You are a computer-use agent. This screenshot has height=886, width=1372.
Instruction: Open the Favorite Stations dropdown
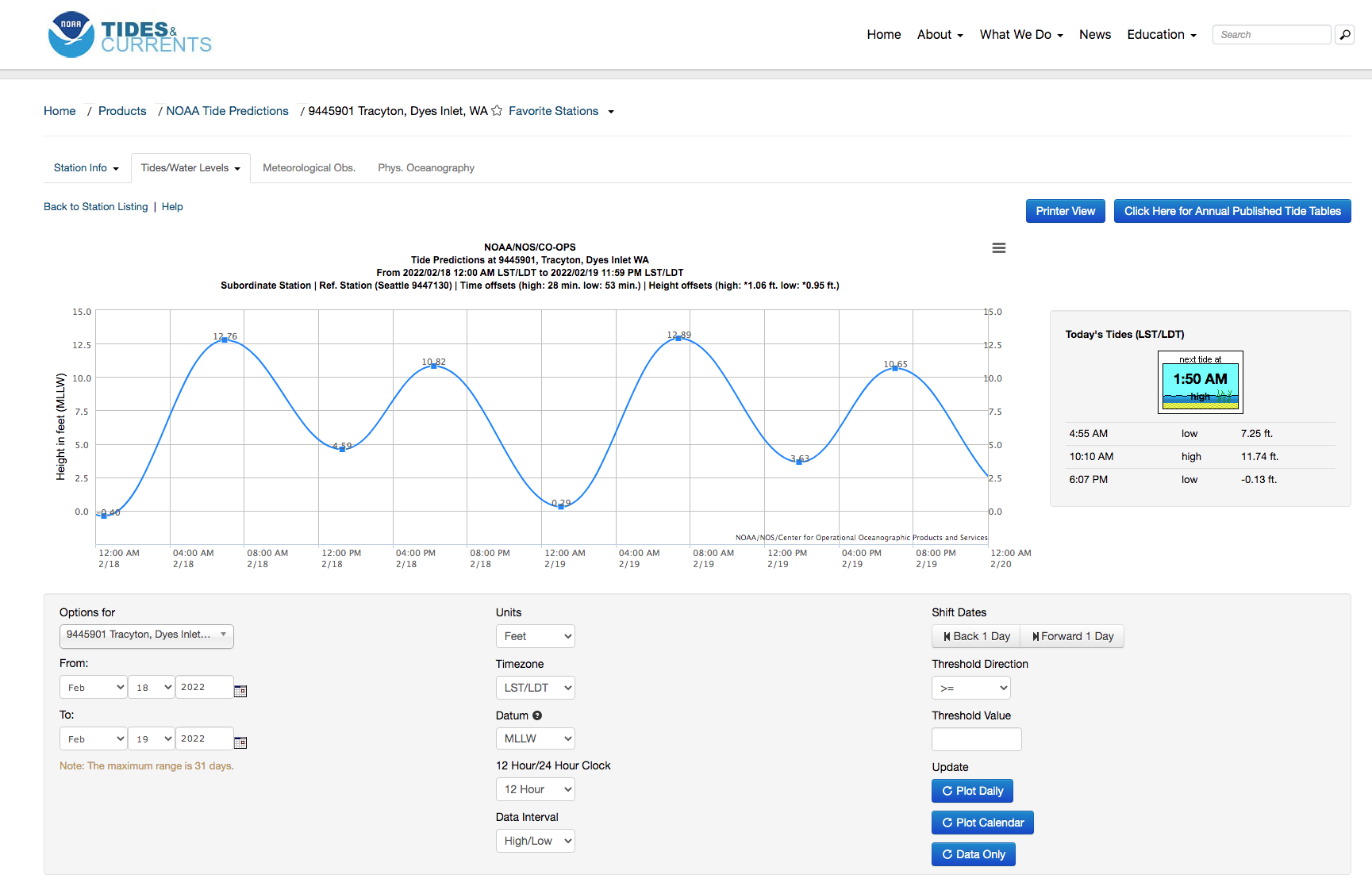pyautogui.click(x=561, y=111)
